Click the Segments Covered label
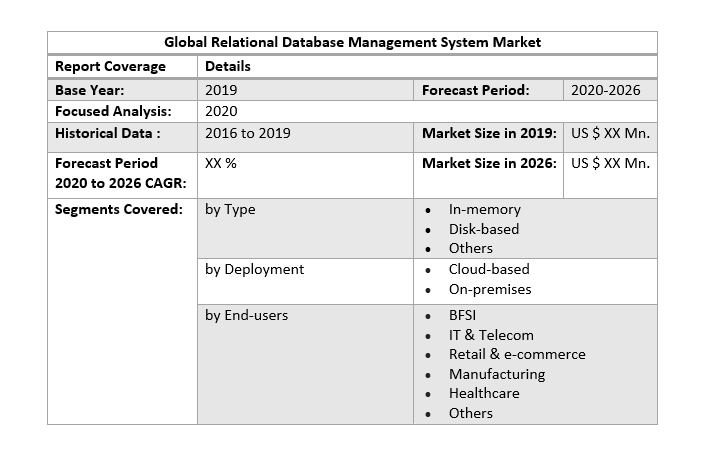The image size is (701, 451). pyautogui.click(x=118, y=209)
